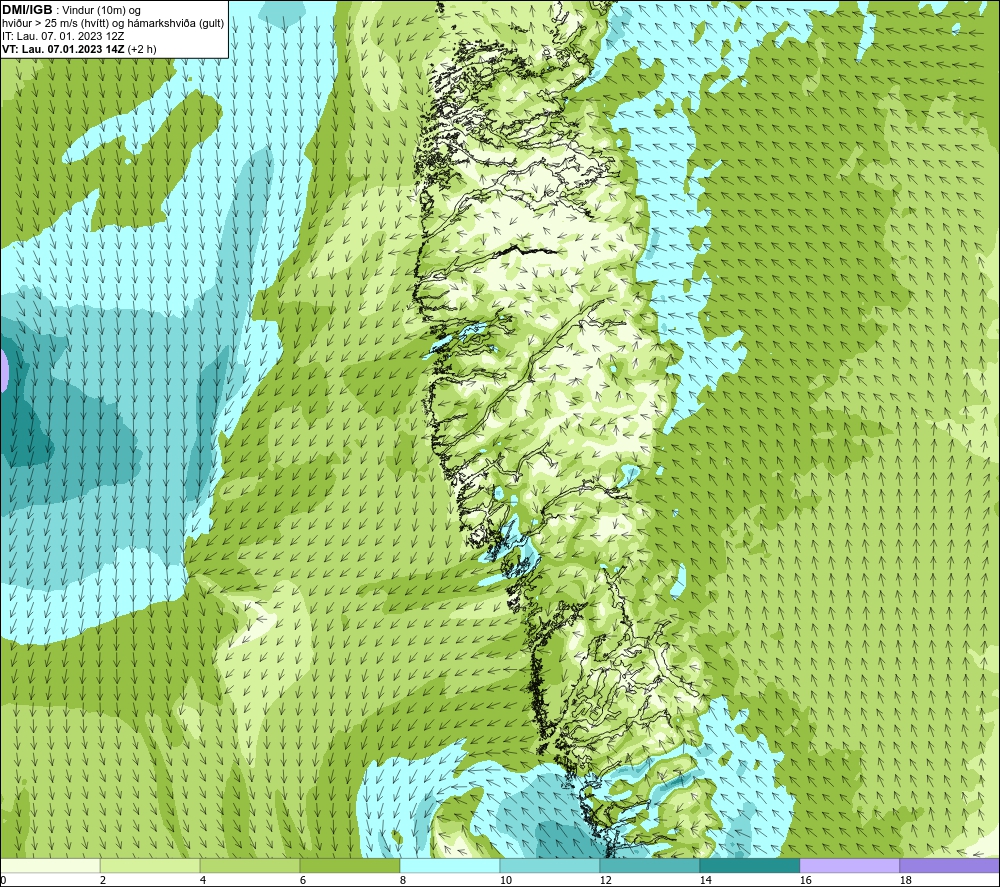1000x887 pixels.
Task: Select the 8–10 m/s light cyan swatch
Action: 450,865
